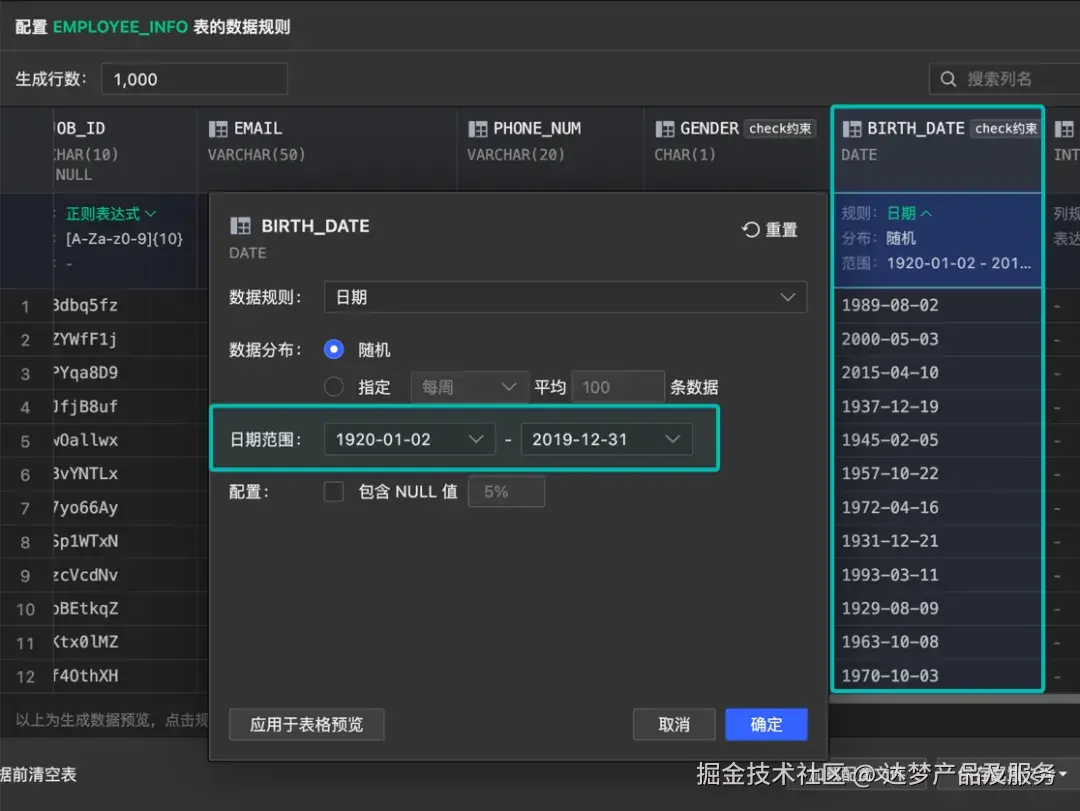Click the search magnifier icon
This screenshot has height=811, width=1080.
pos(948,79)
